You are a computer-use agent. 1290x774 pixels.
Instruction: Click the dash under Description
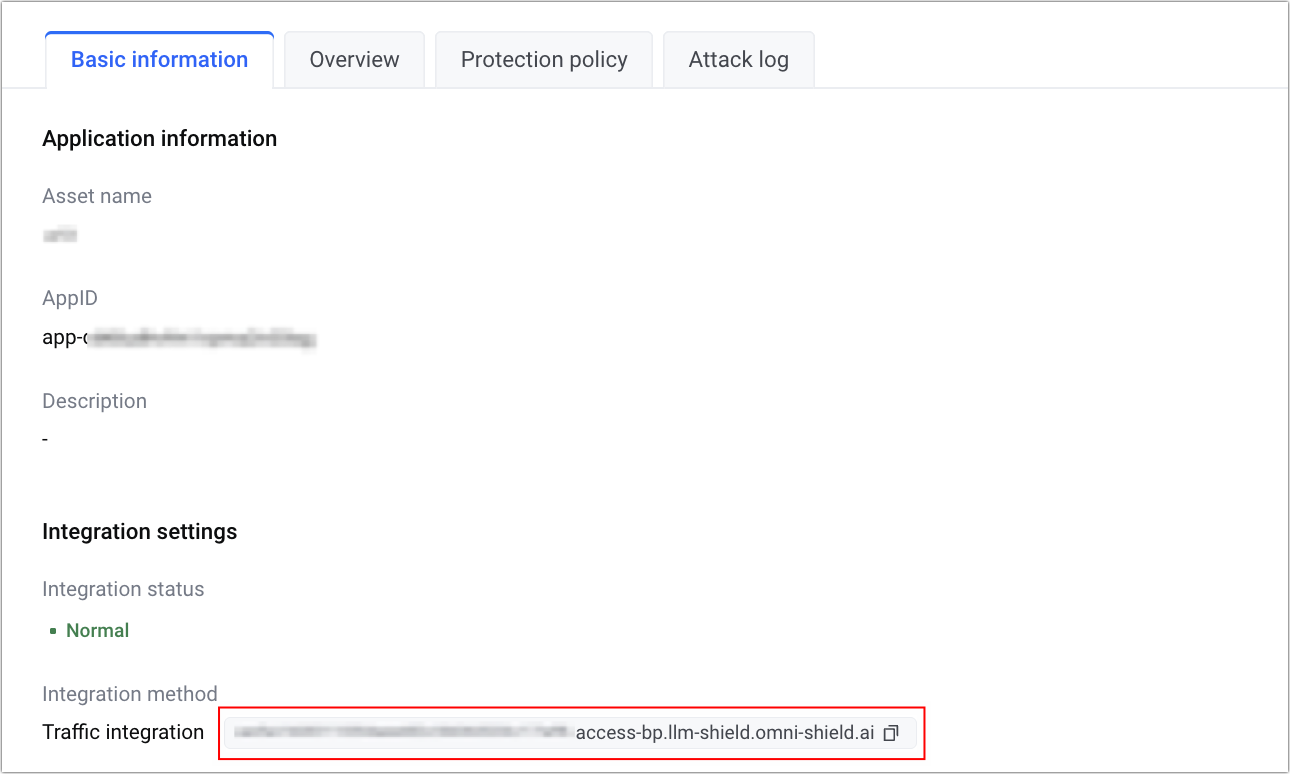tap(46, 439)
